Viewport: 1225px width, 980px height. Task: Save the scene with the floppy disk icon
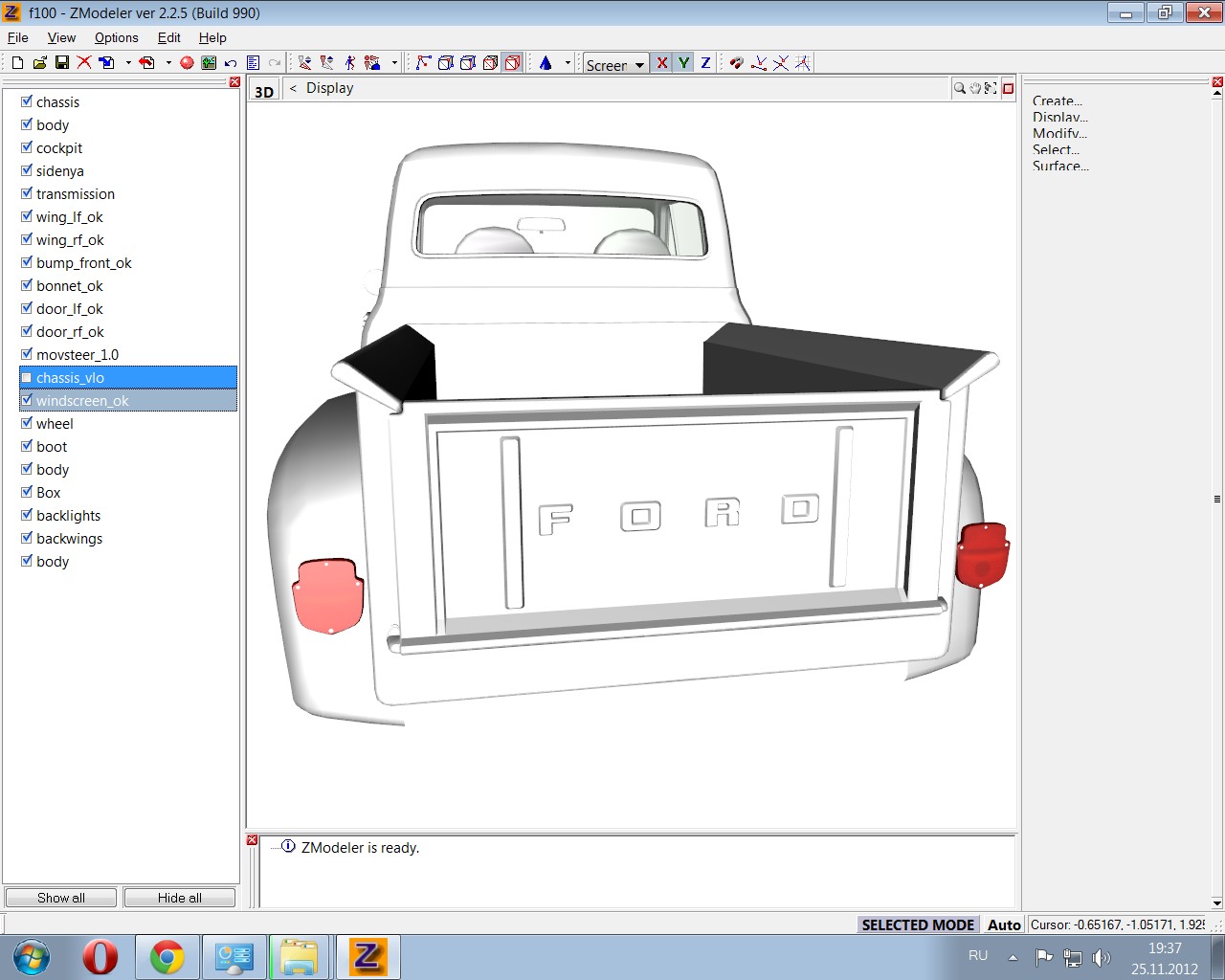(61, 63)
